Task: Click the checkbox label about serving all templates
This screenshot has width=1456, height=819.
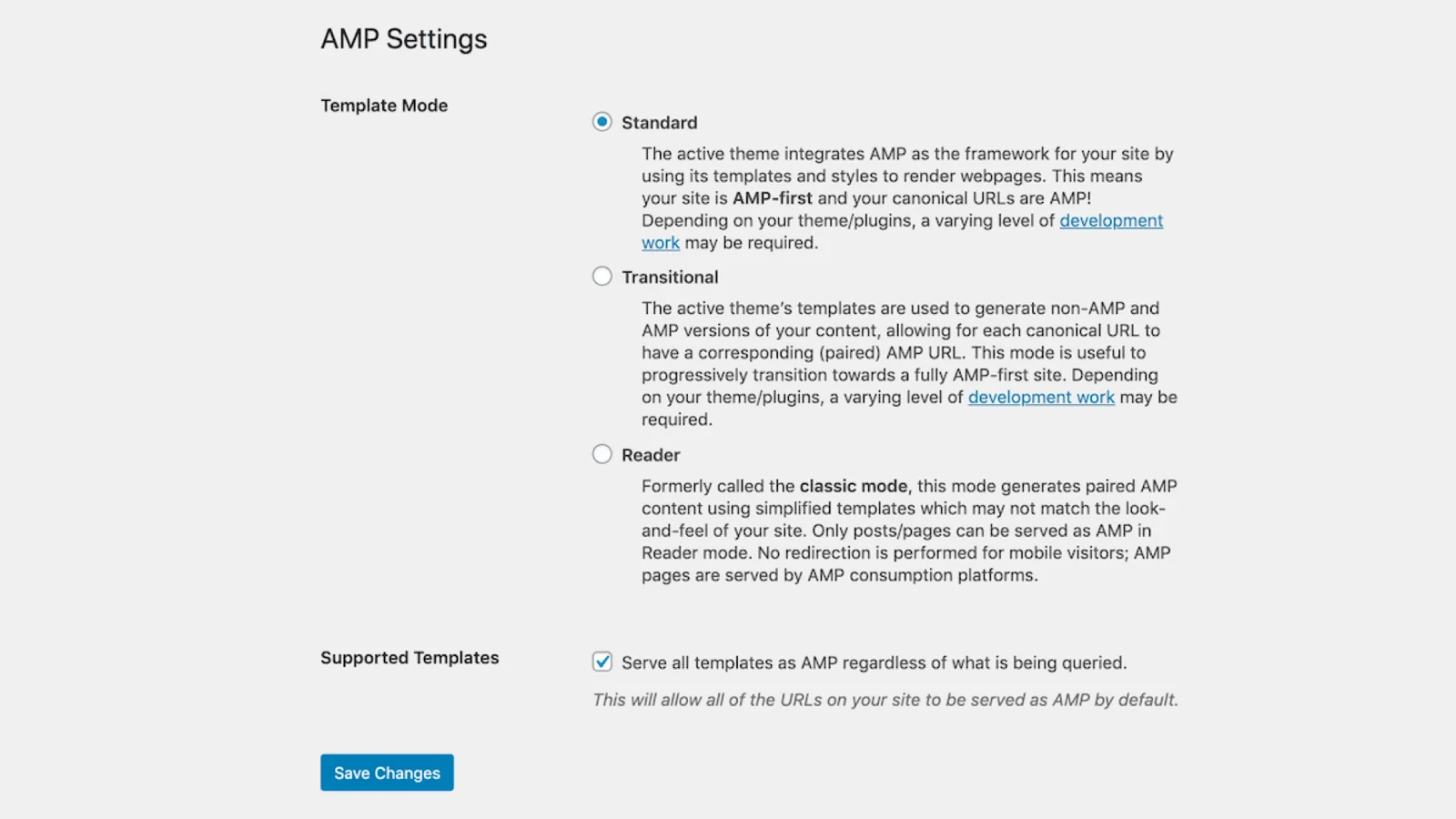Action: 874,662
